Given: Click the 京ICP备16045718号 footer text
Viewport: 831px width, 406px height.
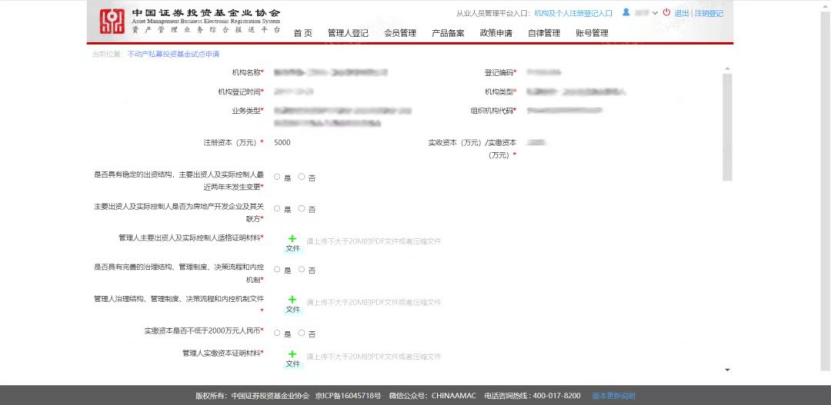Looking at the screenshot, I should (x=348, y=396).
